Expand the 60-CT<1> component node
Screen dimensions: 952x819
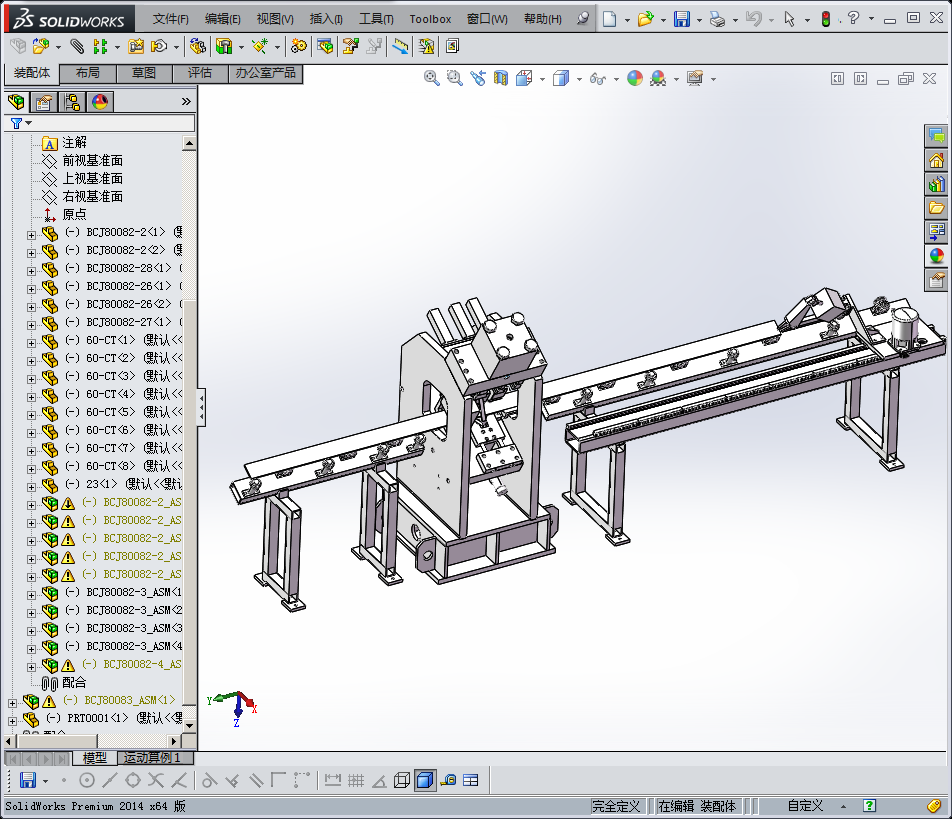tap(31, 344)
